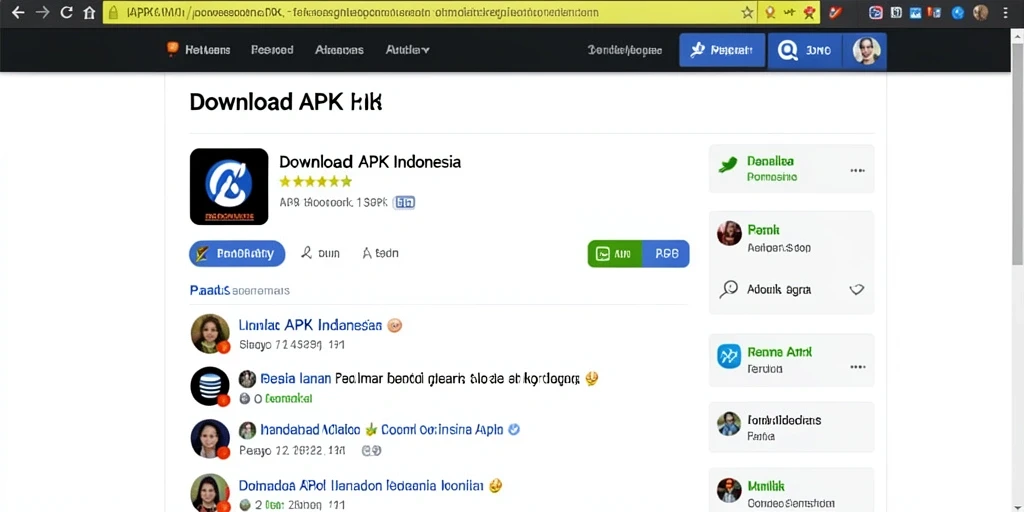The image size is (1024, 512).
Task: Click the yellow star rating row
Action: pyautogui.click(x=315, y=182)
